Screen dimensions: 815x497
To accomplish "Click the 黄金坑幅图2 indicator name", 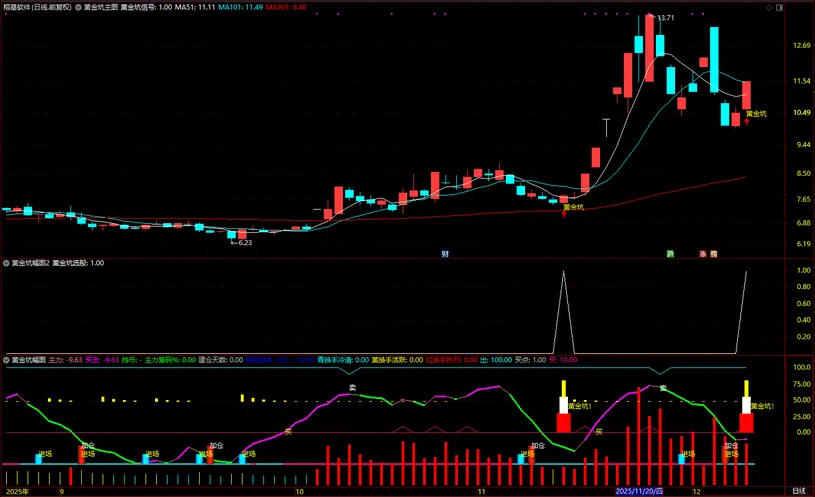I will pyautogui.click(x=31, y=263).
